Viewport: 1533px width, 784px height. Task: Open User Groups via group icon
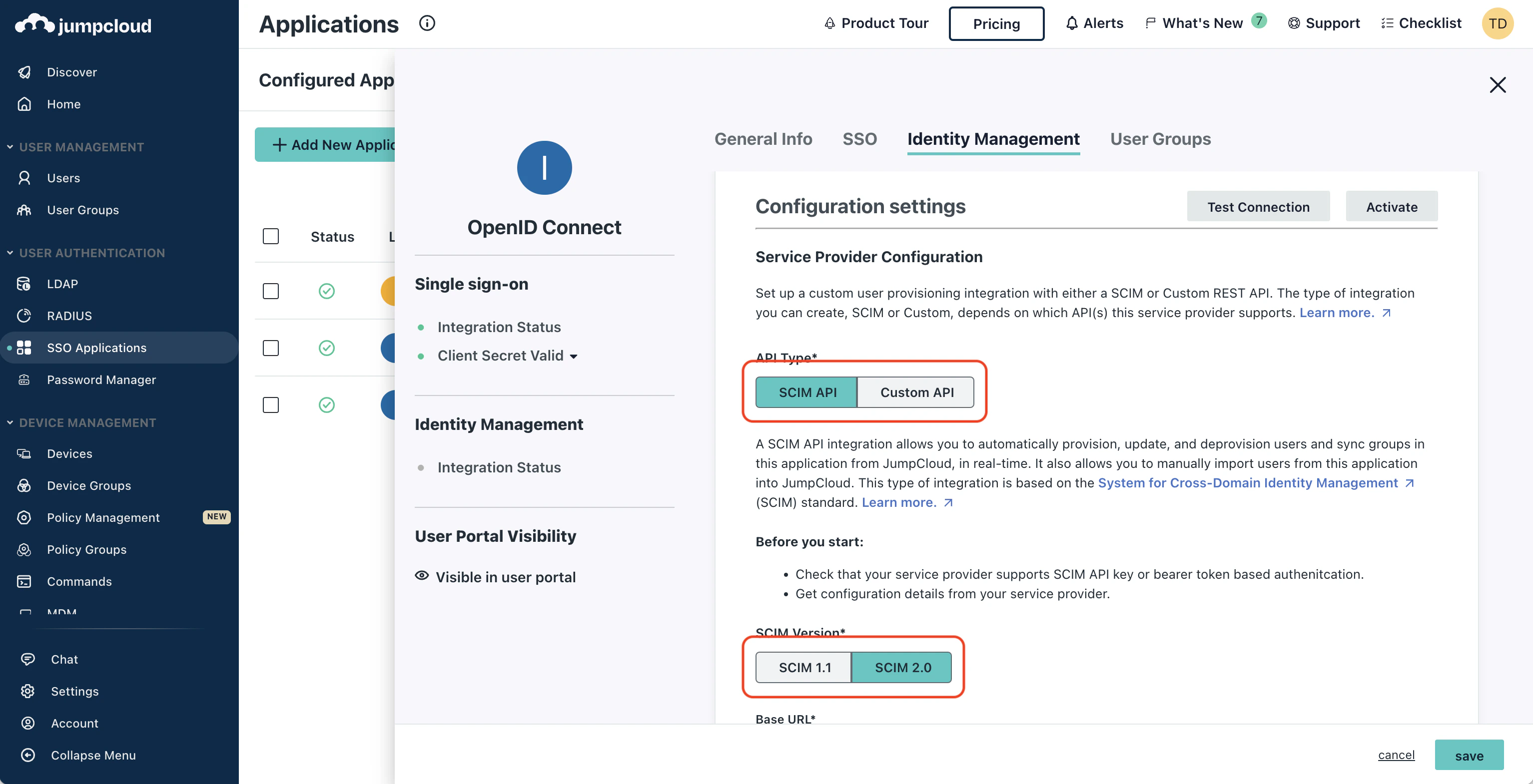24,210
